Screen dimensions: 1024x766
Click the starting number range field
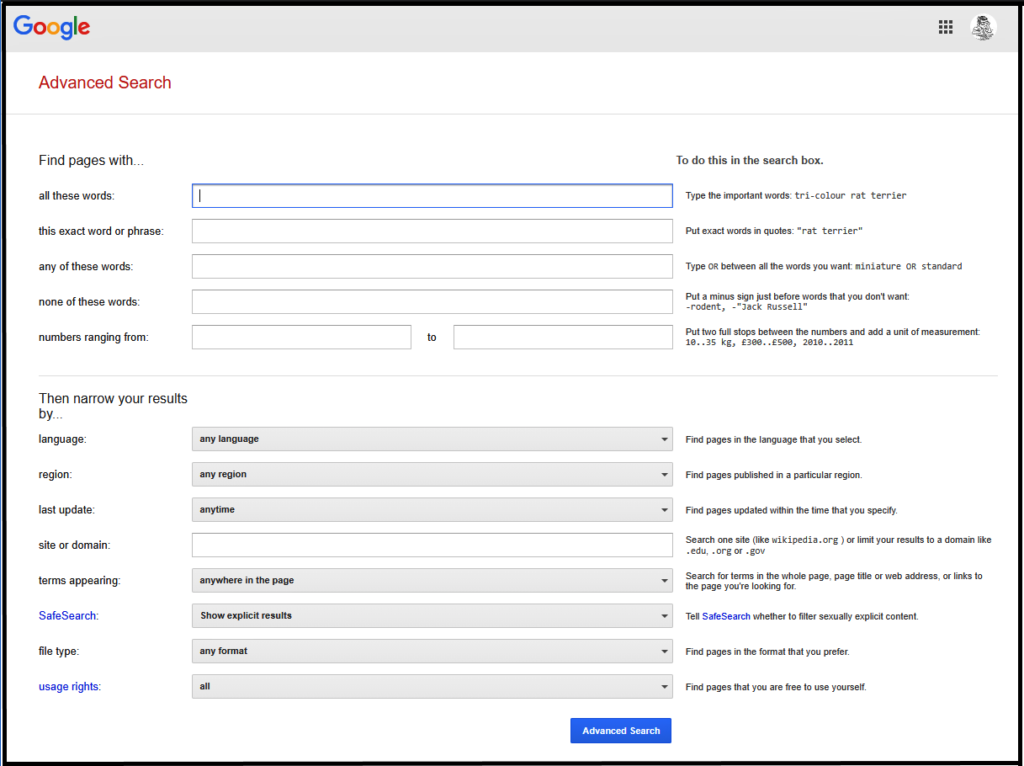point(302,337)
